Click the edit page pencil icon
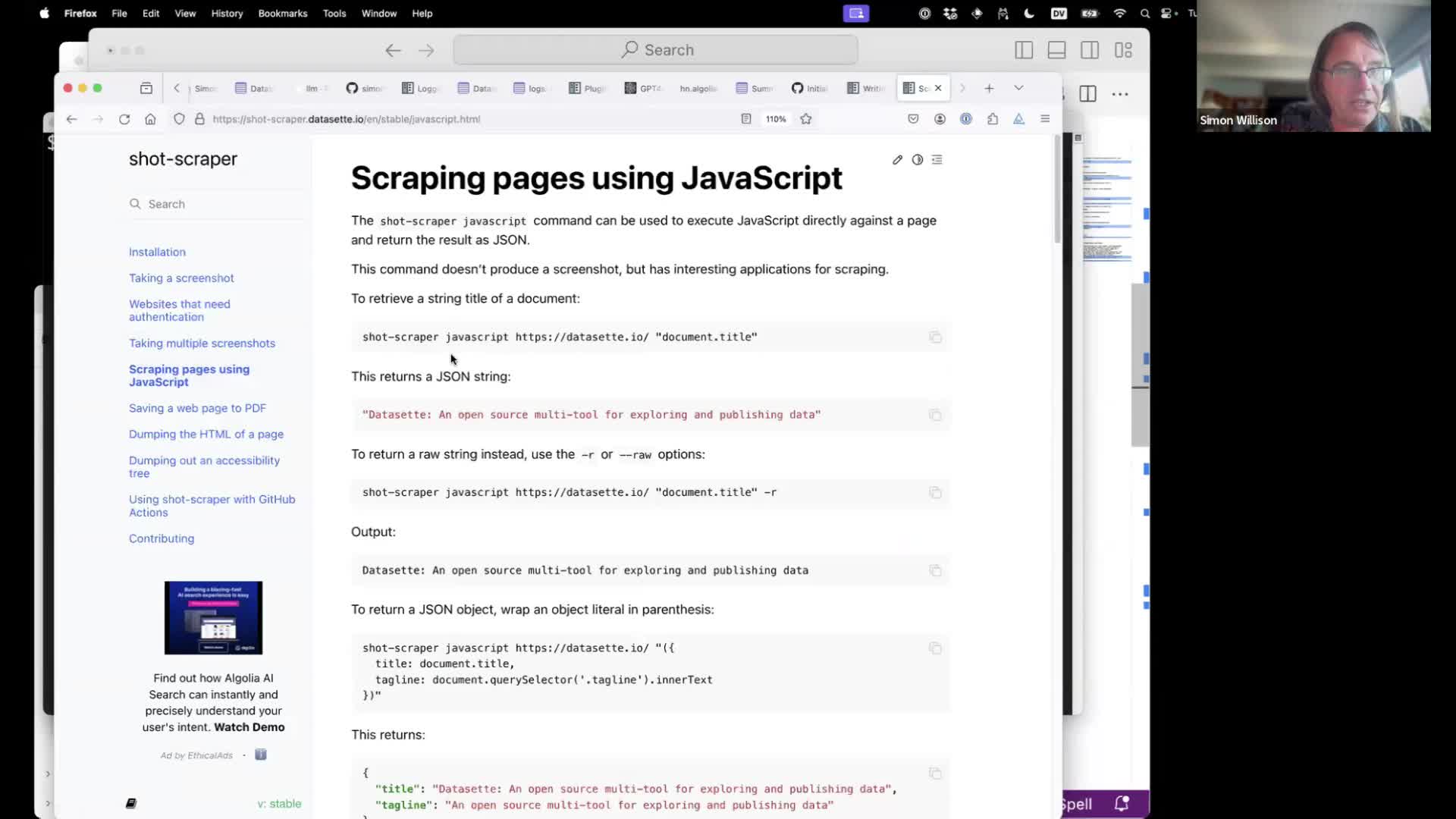1456x819 pixels. pos(897,160)
